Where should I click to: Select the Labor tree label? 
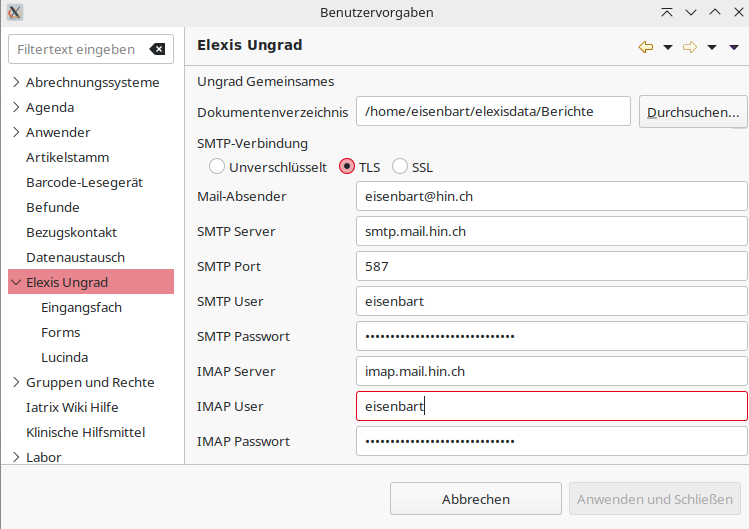pos(43,457)
